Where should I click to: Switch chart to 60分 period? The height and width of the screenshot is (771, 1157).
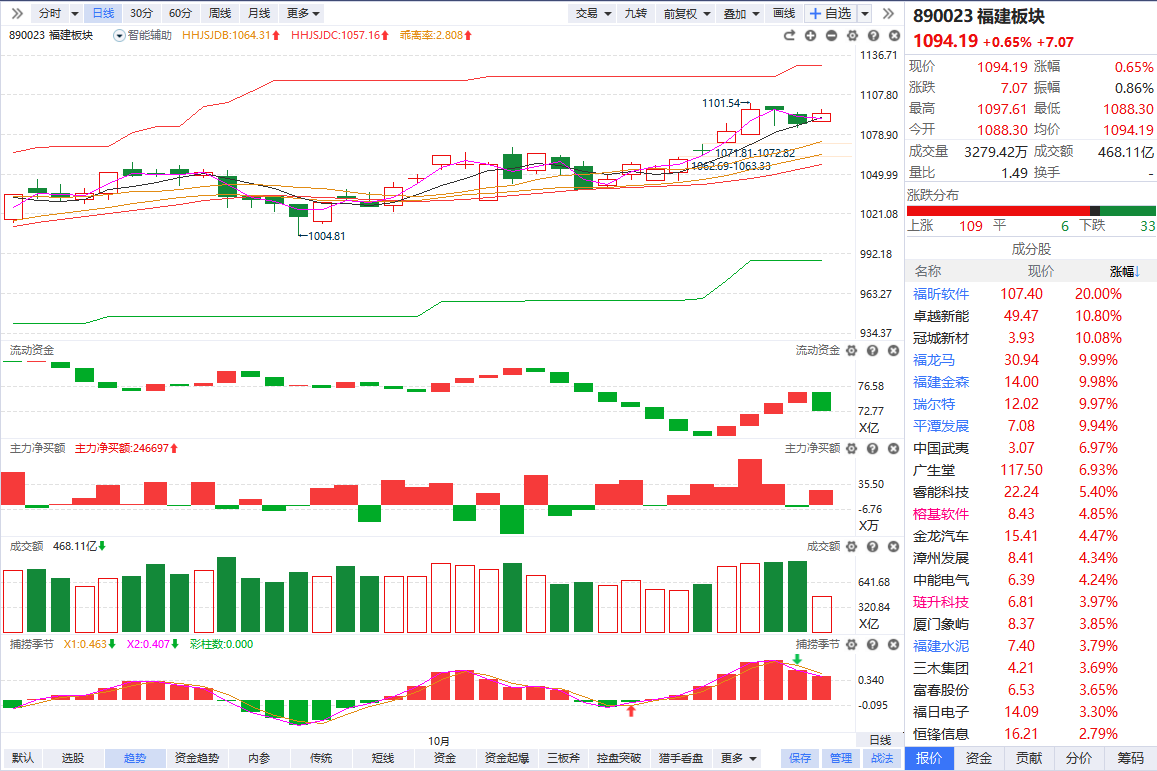click(x=180, y=13)
